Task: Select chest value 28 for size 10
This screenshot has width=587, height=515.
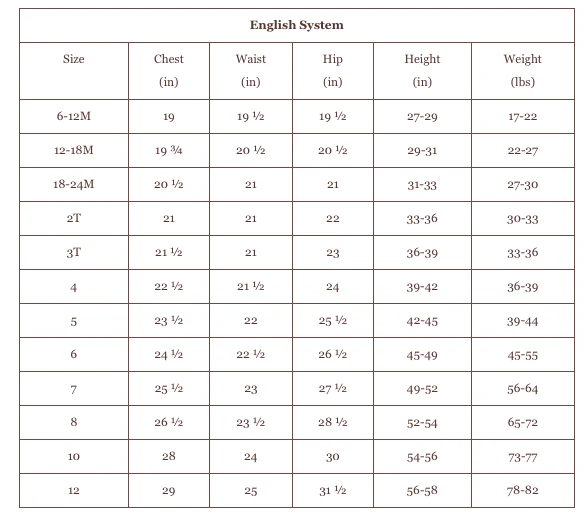Action: click(x=168, y=456)
